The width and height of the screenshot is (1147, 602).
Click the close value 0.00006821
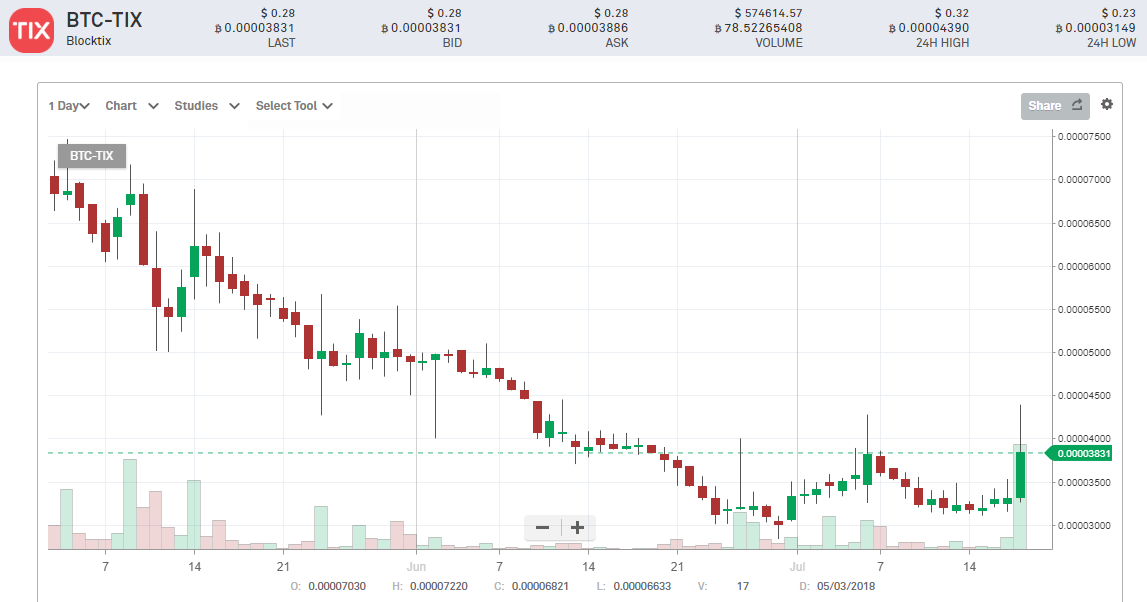540,586
